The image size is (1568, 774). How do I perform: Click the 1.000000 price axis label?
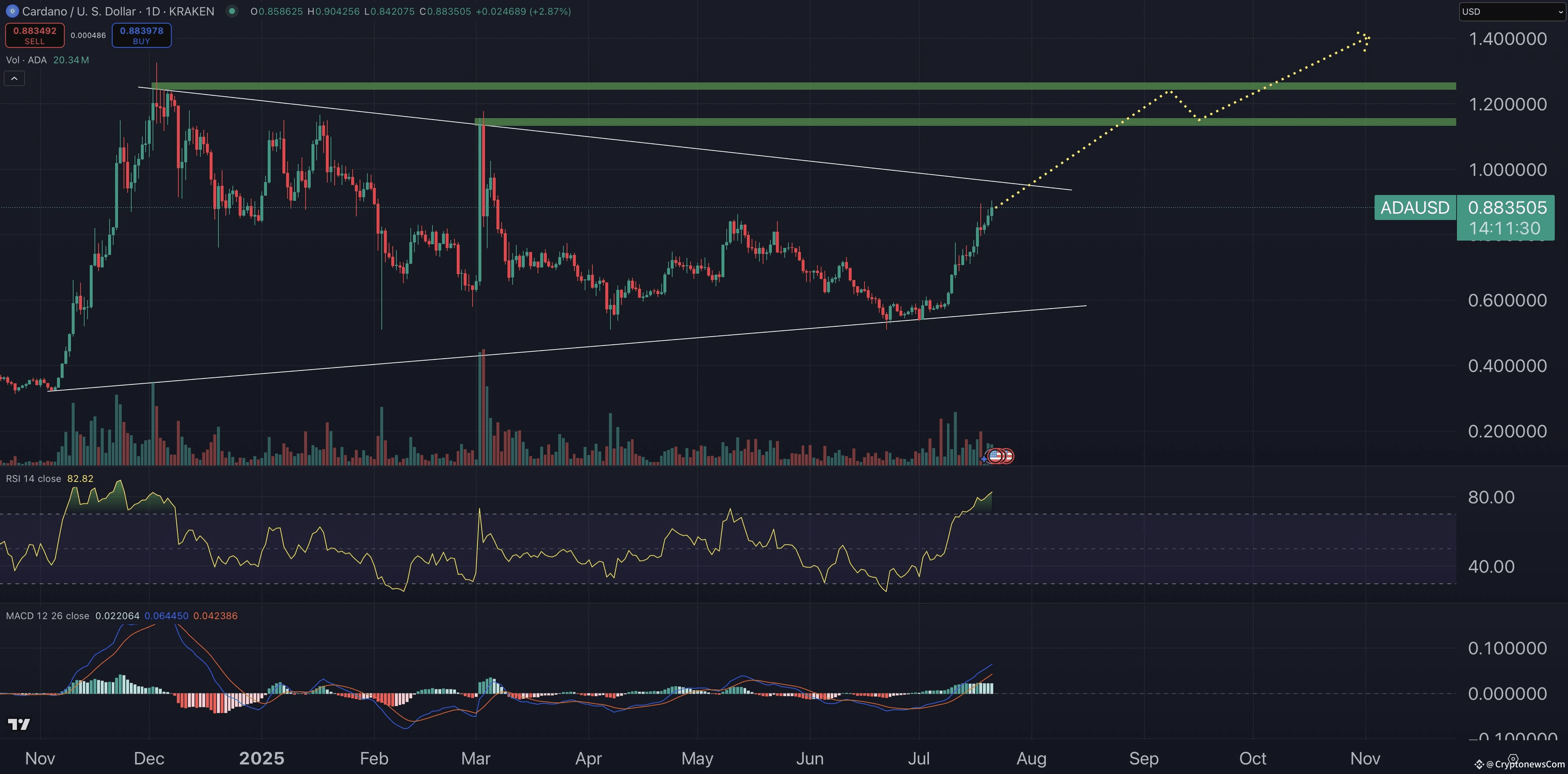click(x=1507, y=169)
